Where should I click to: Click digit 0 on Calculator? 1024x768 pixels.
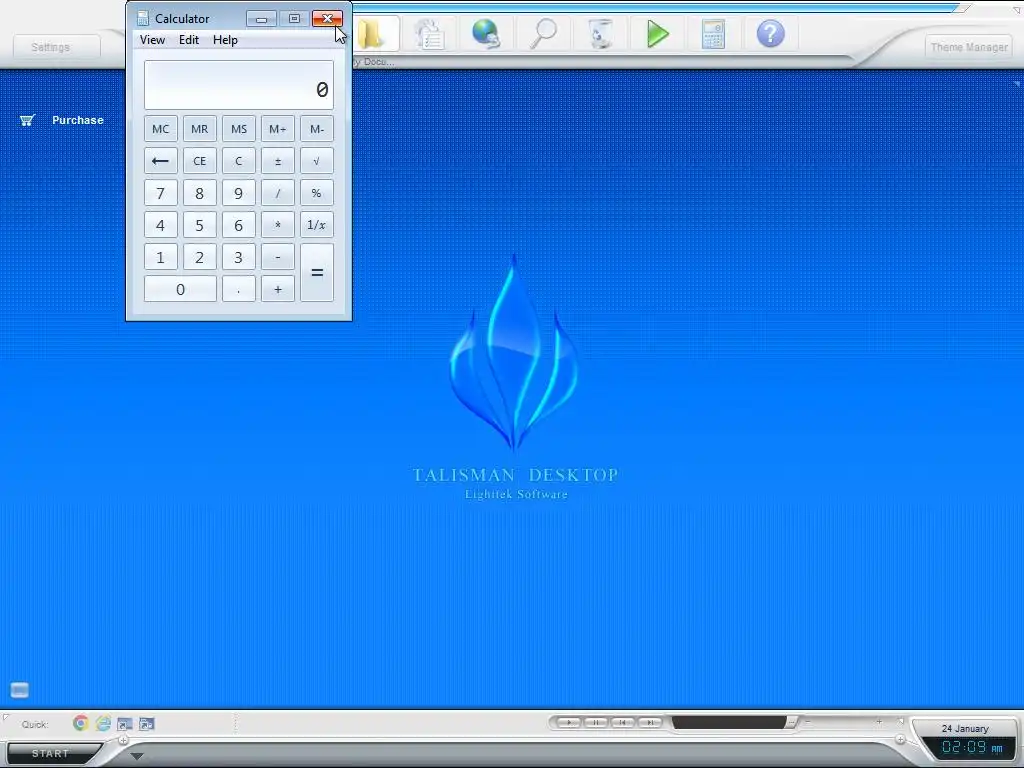click(180, 289)
